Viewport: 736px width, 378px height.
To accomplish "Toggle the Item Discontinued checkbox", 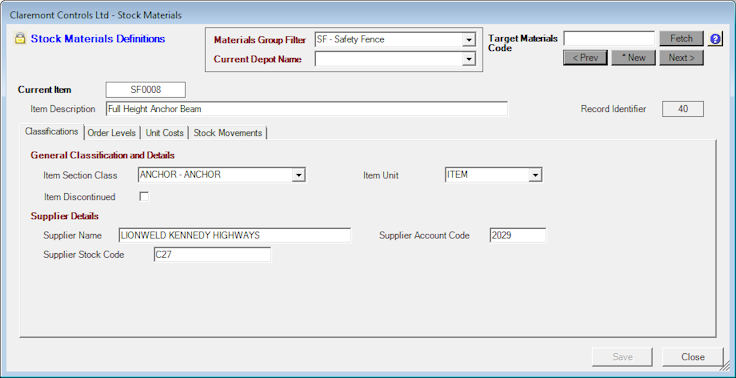I will (x=144, y=196).
